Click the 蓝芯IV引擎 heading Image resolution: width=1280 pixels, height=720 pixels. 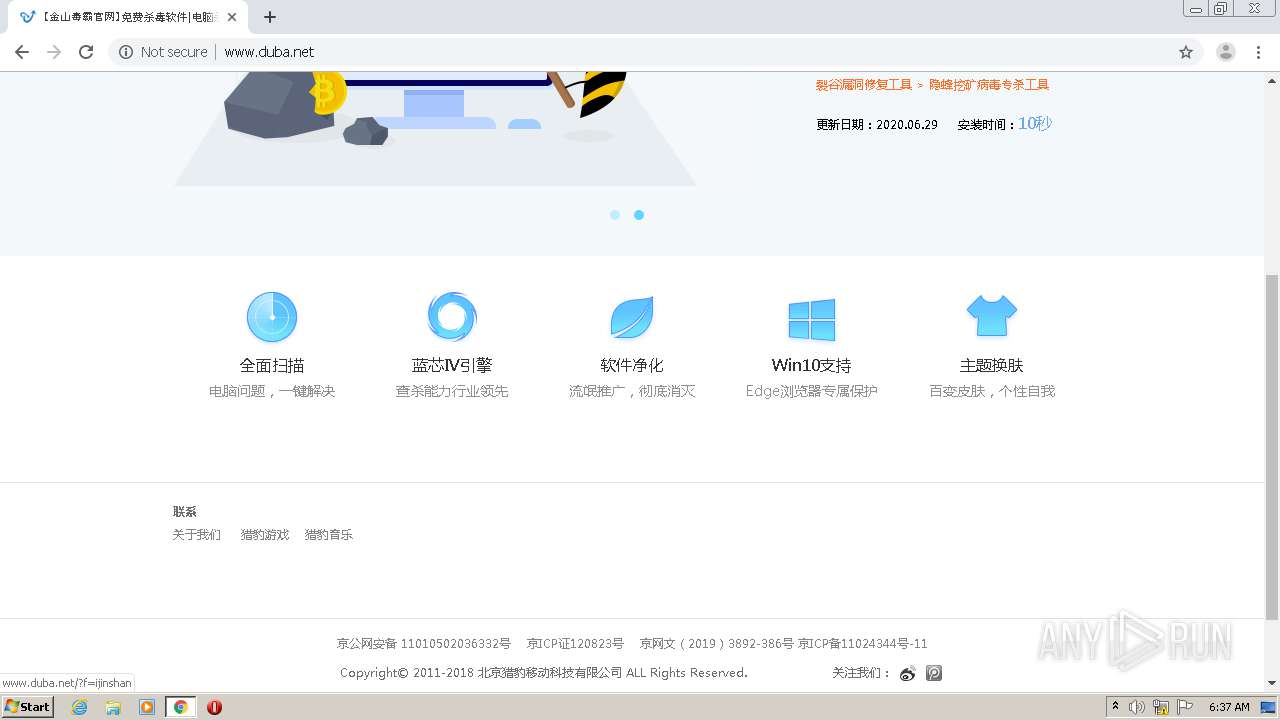tap(452, 366)
